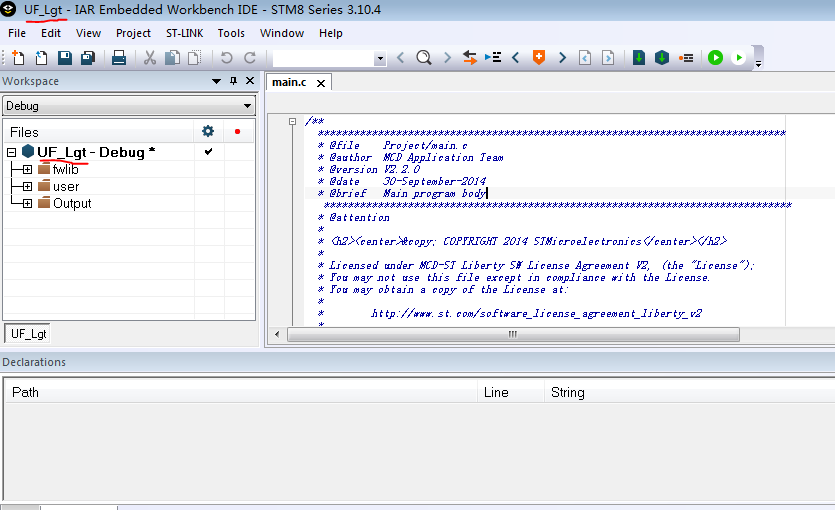Viewport: 835px width, 510px height.
Task: Click Find Next arrow after the magnifier
Action: (x=447, y=57)
